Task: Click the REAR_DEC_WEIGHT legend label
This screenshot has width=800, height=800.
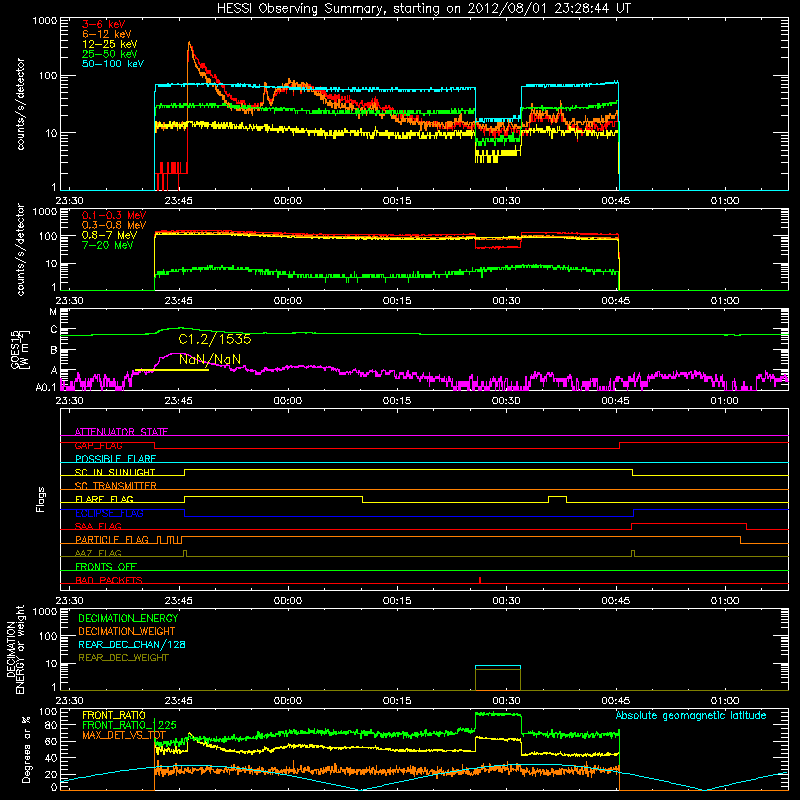Action: (x=123, y=658)
